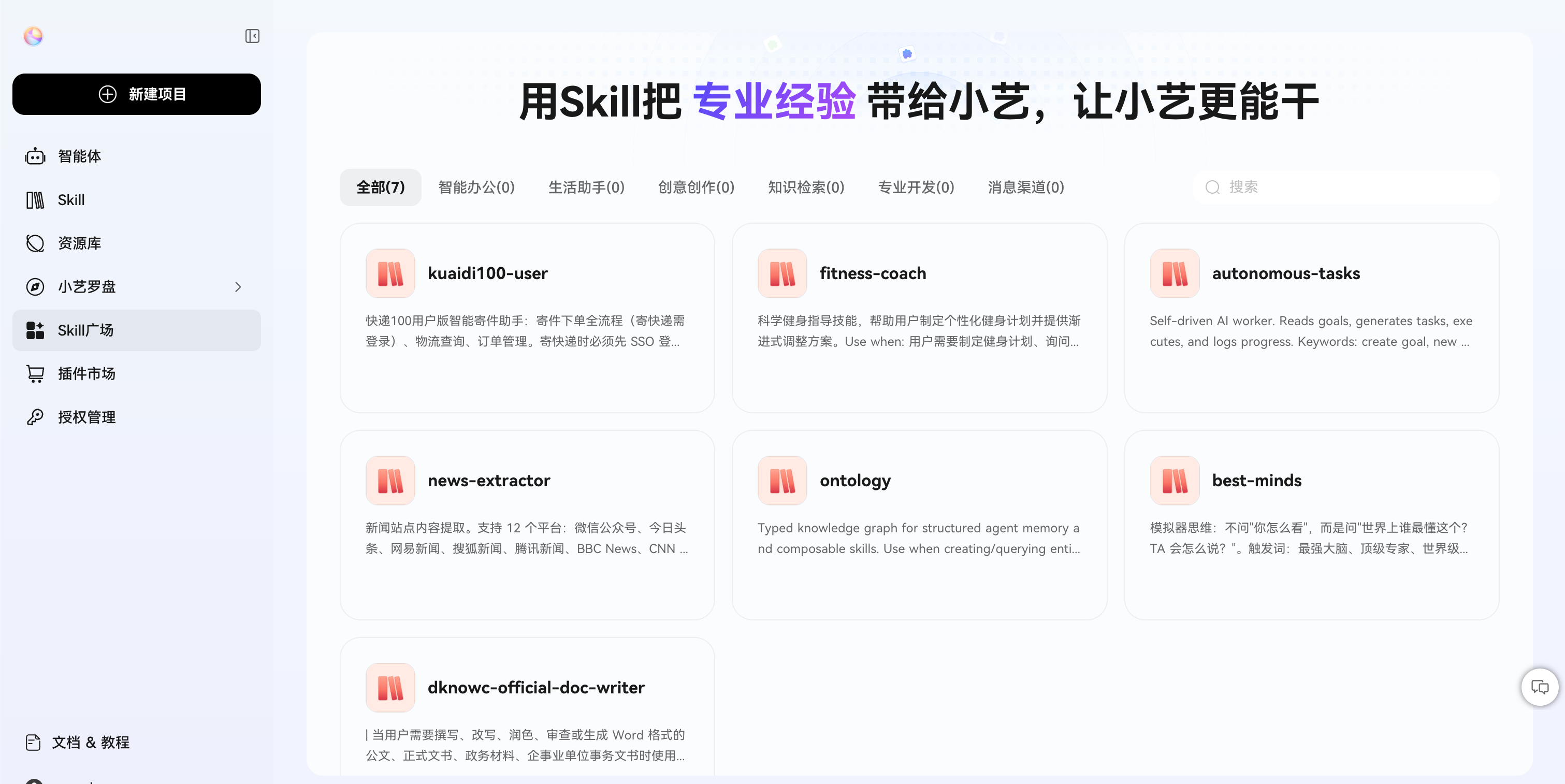
Task: Click the document icon beside 文档 & 教程
Action: coord(34,742)
